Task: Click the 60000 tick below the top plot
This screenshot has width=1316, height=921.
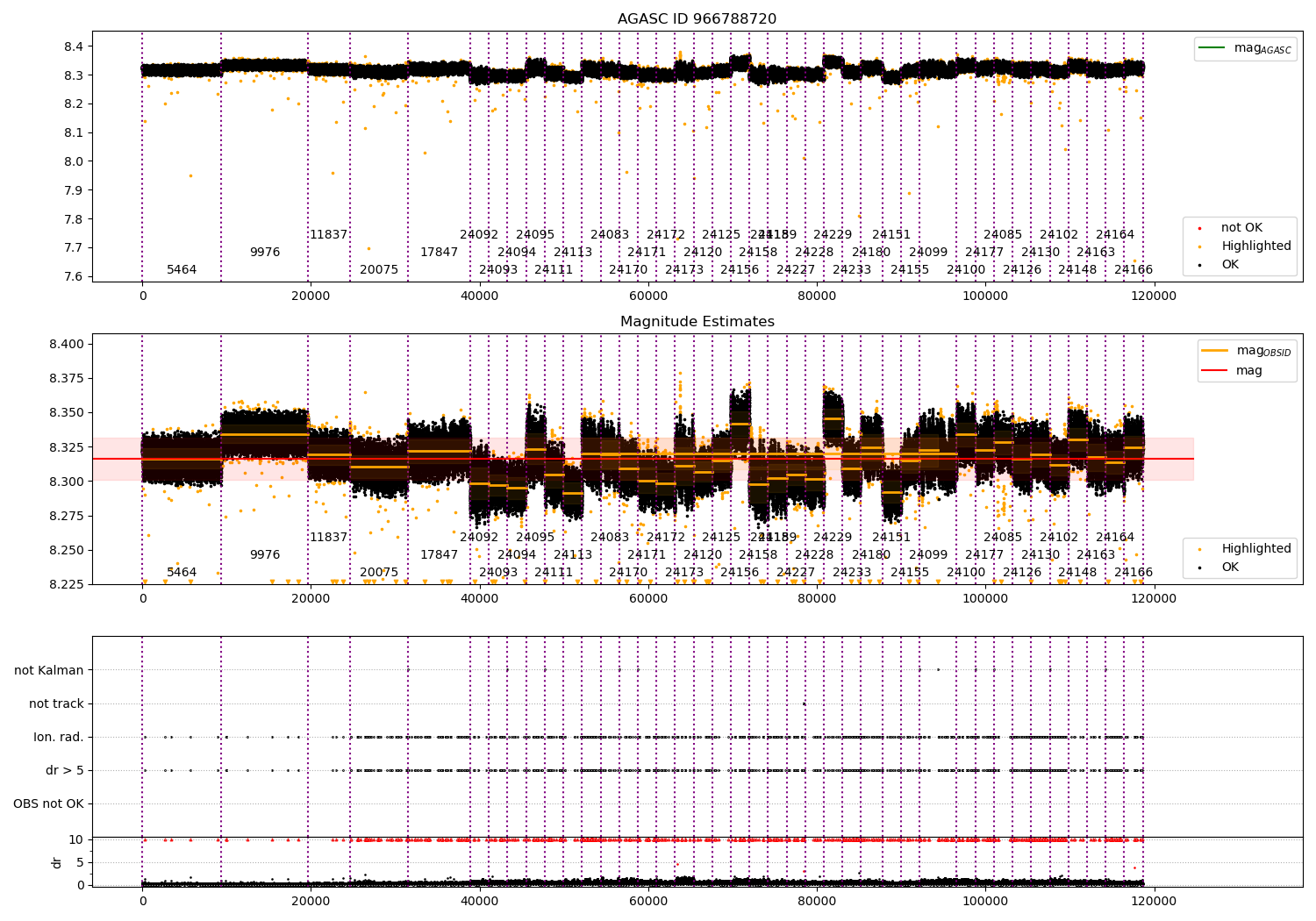Action: pos(648,296)
